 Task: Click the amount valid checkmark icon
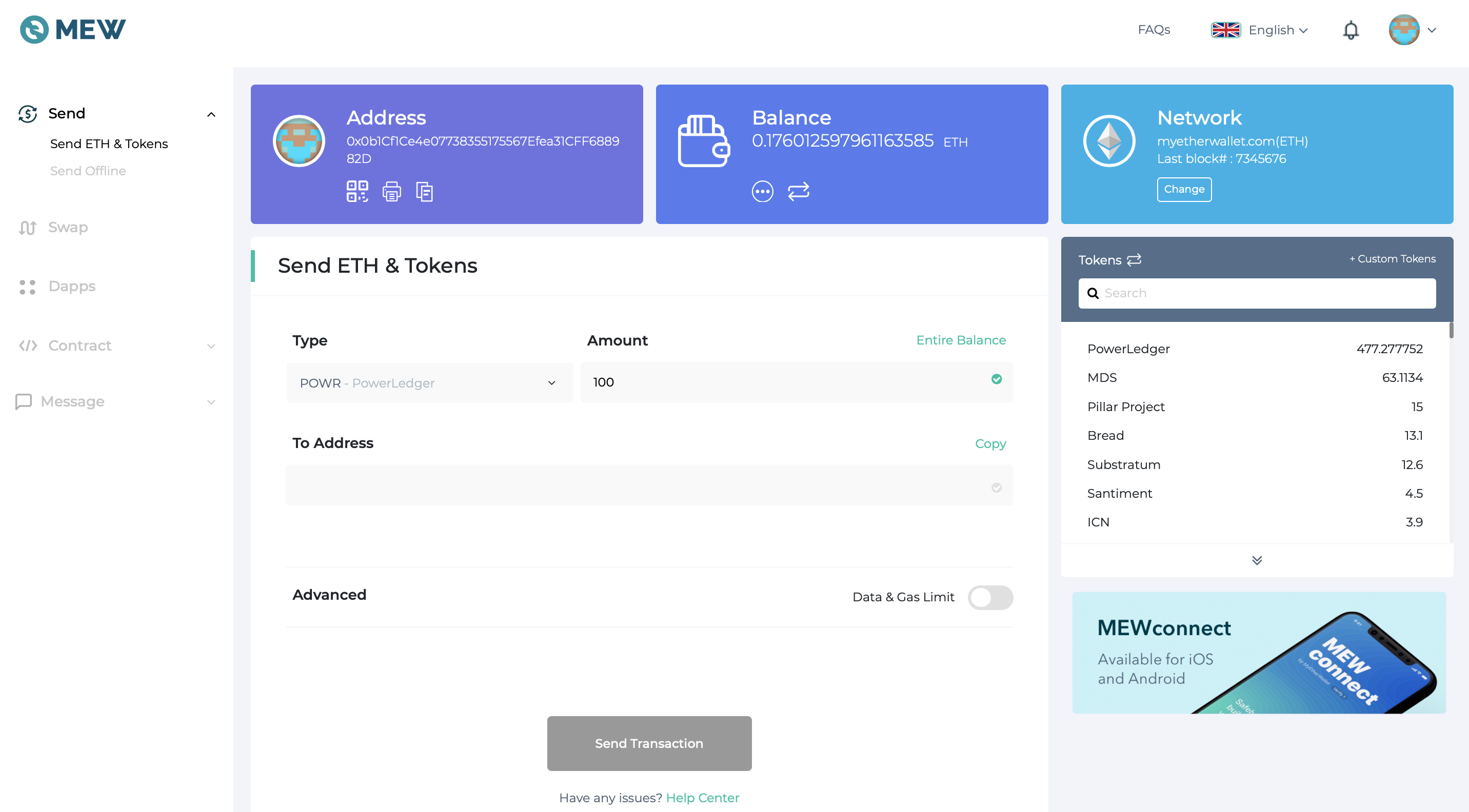click(x=996, y=379)
